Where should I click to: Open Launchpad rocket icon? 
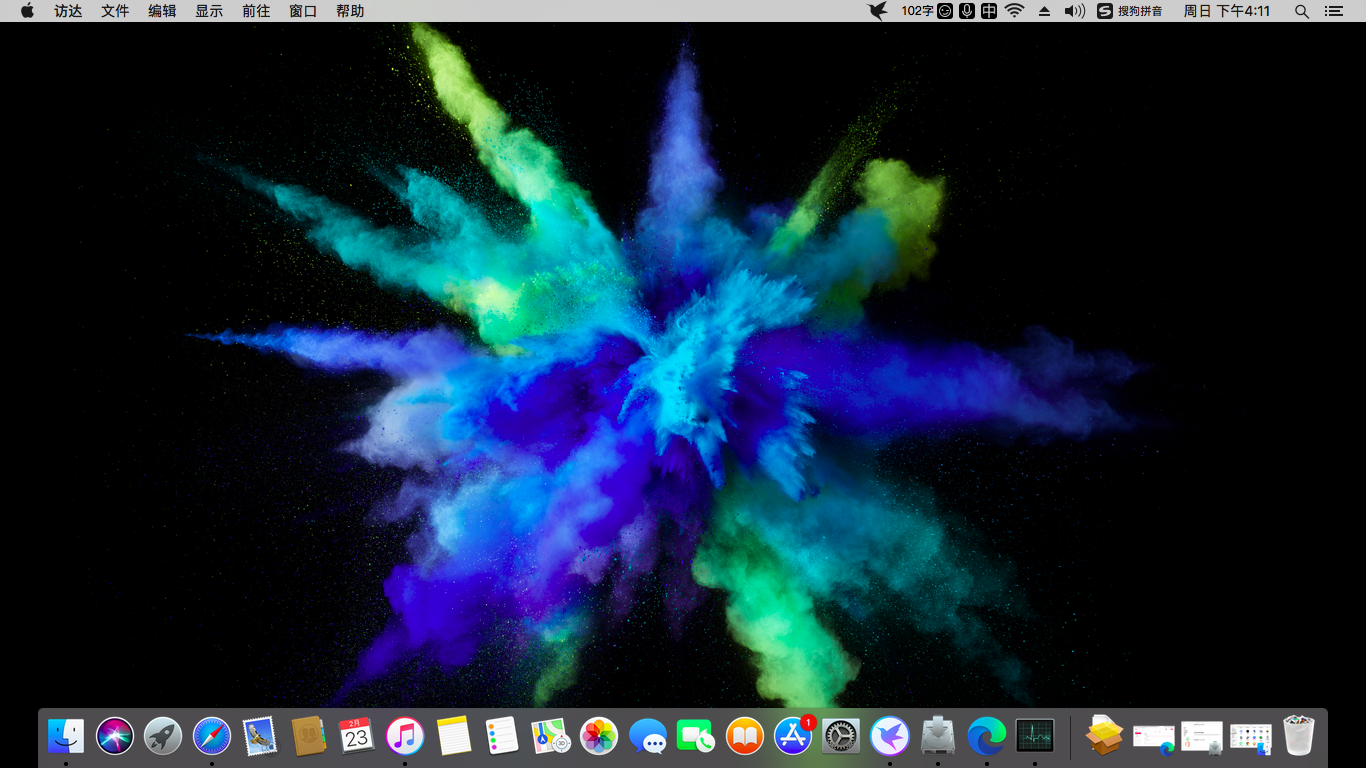click(x=163, y=737)
